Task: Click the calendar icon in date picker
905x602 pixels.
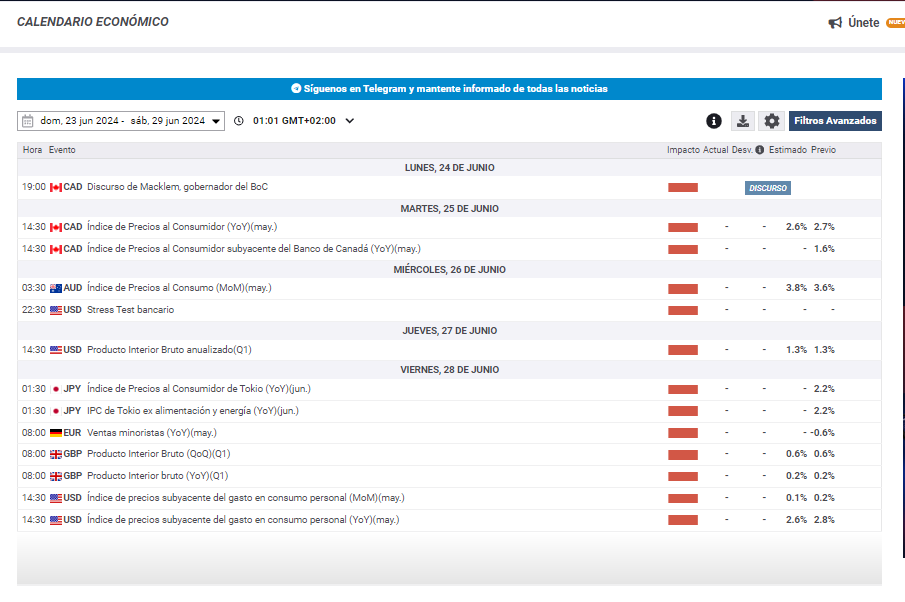Action: 28,121
